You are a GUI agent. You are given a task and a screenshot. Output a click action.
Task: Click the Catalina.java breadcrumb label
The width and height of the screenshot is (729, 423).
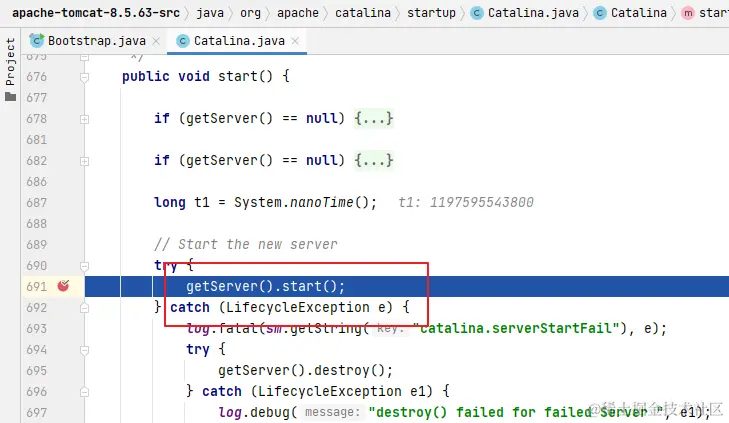tap(533, 13)
